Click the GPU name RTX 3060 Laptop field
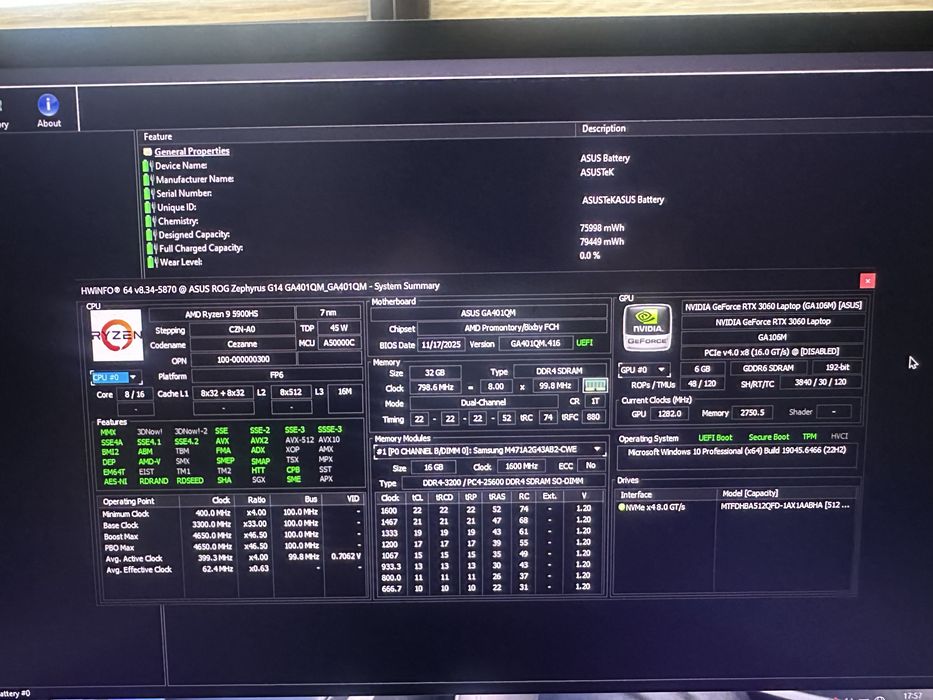The width and height of the screenshot is (933, 700). pos(772,321)
